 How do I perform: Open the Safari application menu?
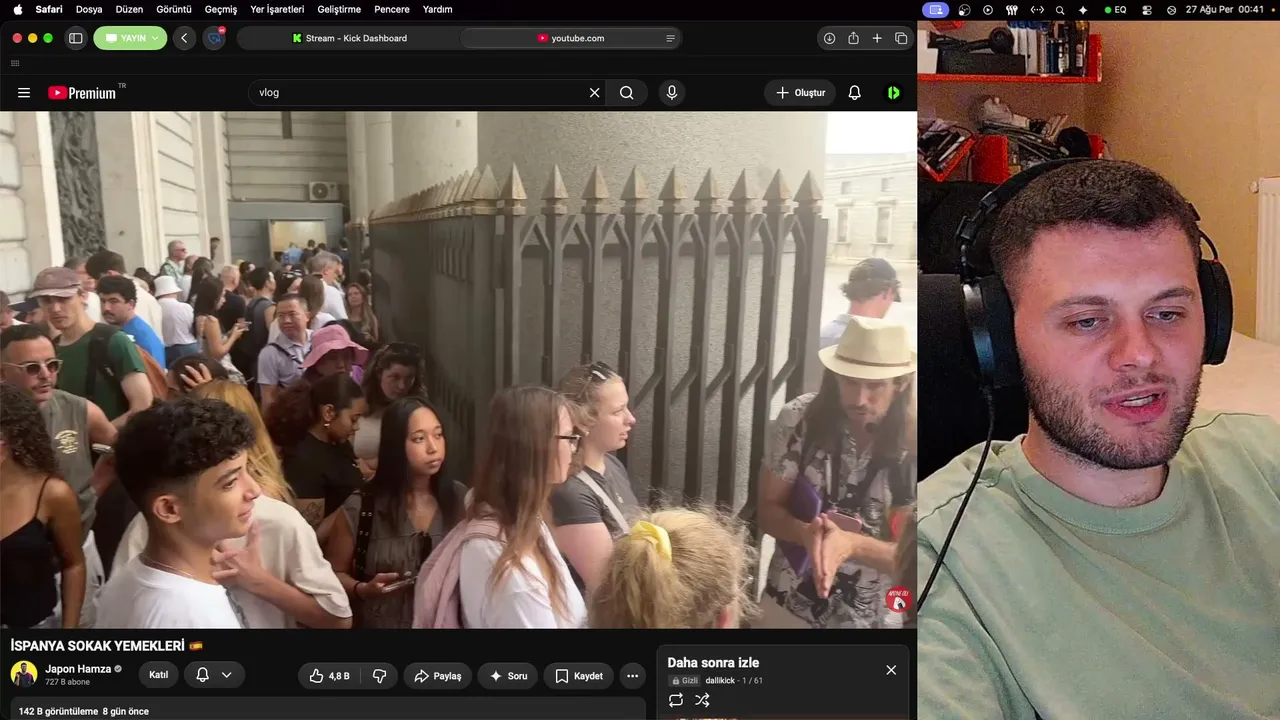tap(49, 9)
